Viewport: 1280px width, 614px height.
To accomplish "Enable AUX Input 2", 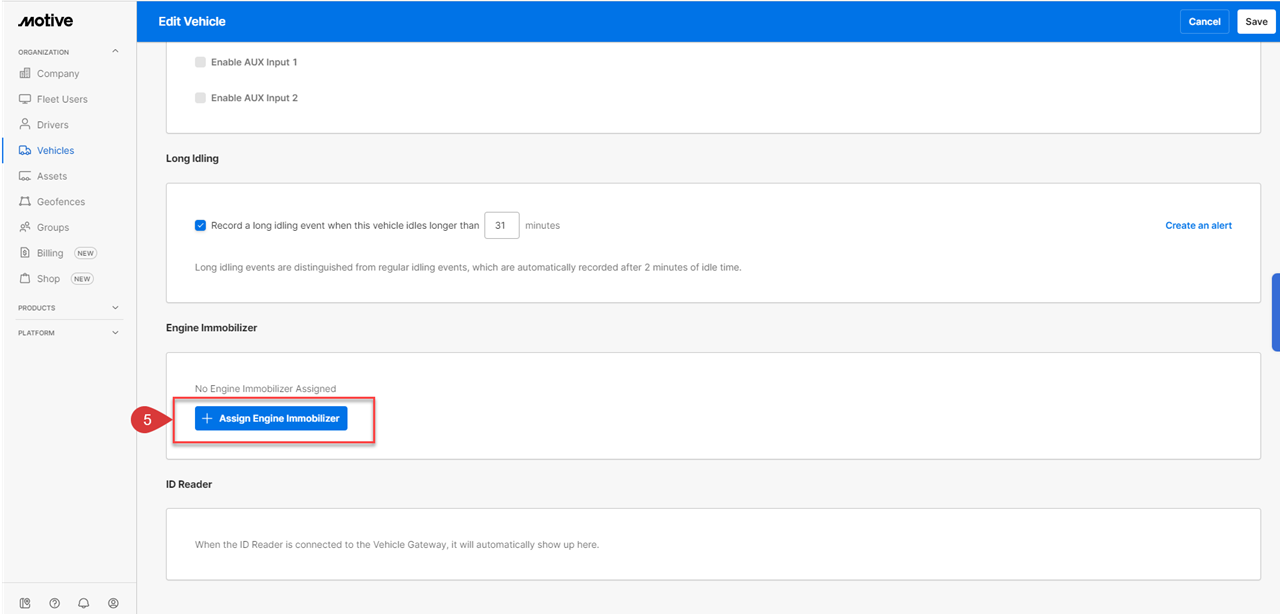I will tap(200, 97).
